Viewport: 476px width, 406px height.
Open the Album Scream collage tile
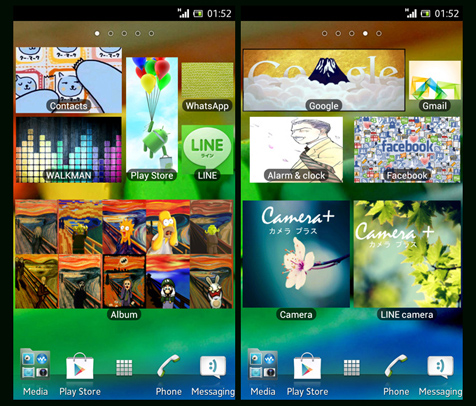point(124,254)
